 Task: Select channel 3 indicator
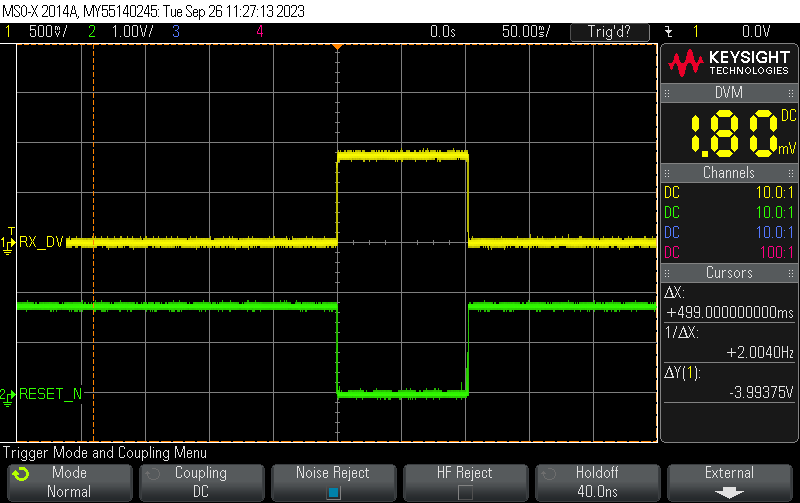pyautogui.click(x=176, y=32)
